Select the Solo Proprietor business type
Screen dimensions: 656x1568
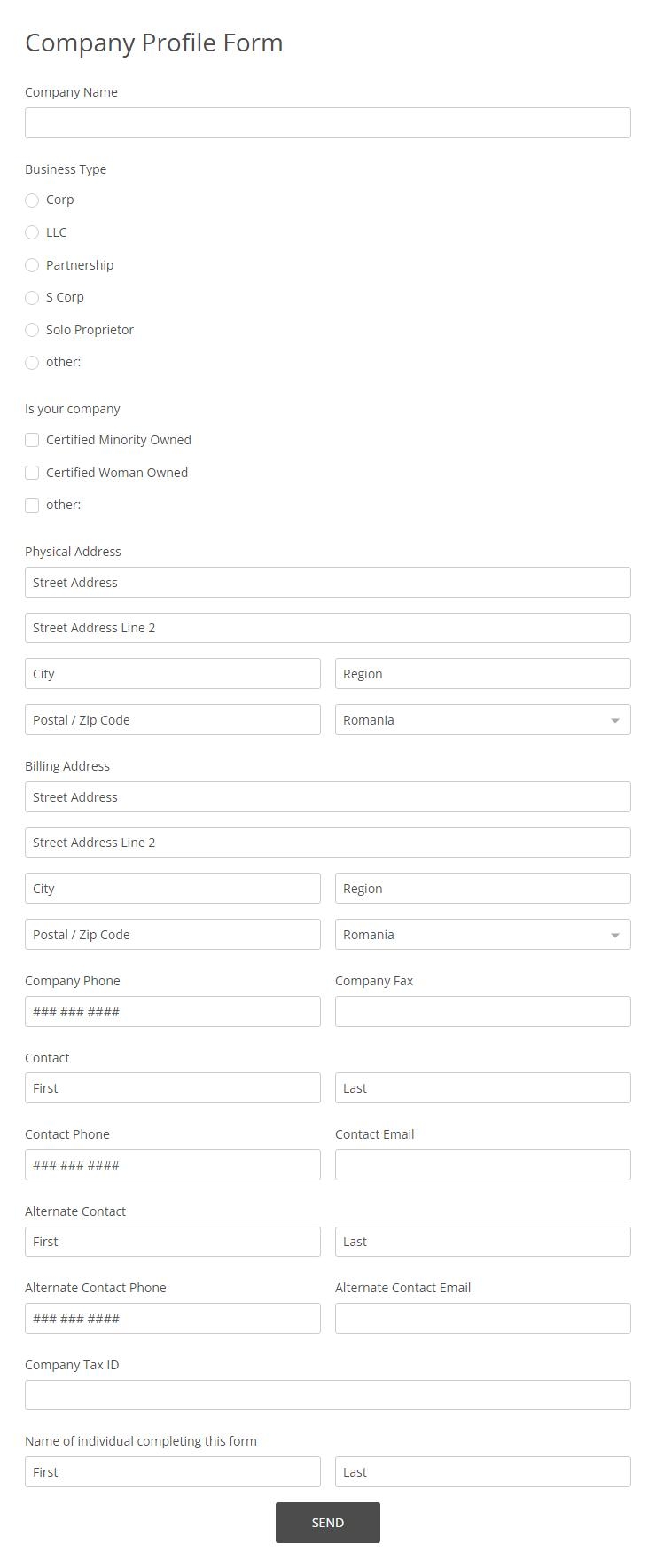tap(32, 330)
